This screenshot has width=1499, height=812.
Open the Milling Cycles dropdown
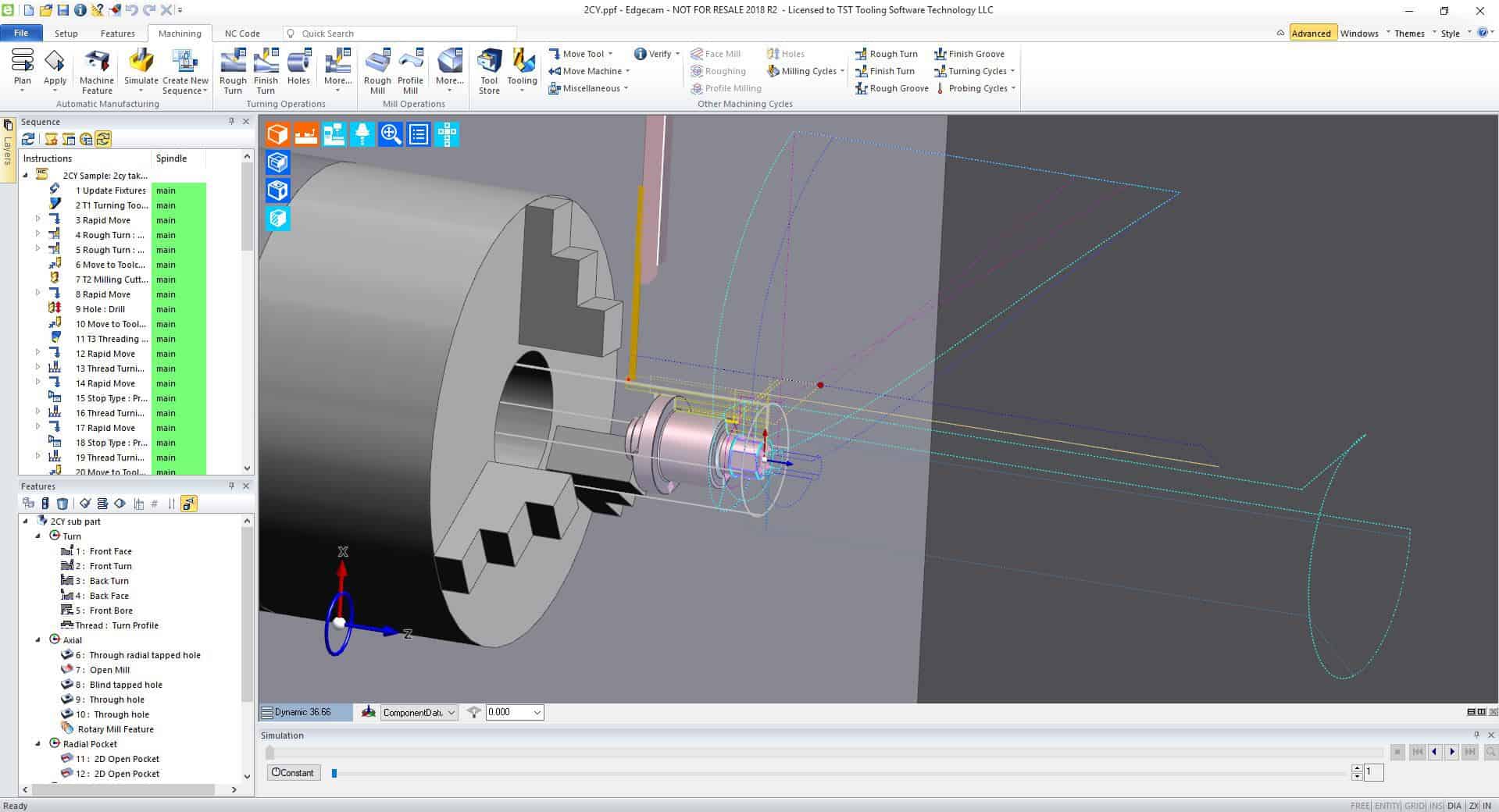[x=806, y=71]
